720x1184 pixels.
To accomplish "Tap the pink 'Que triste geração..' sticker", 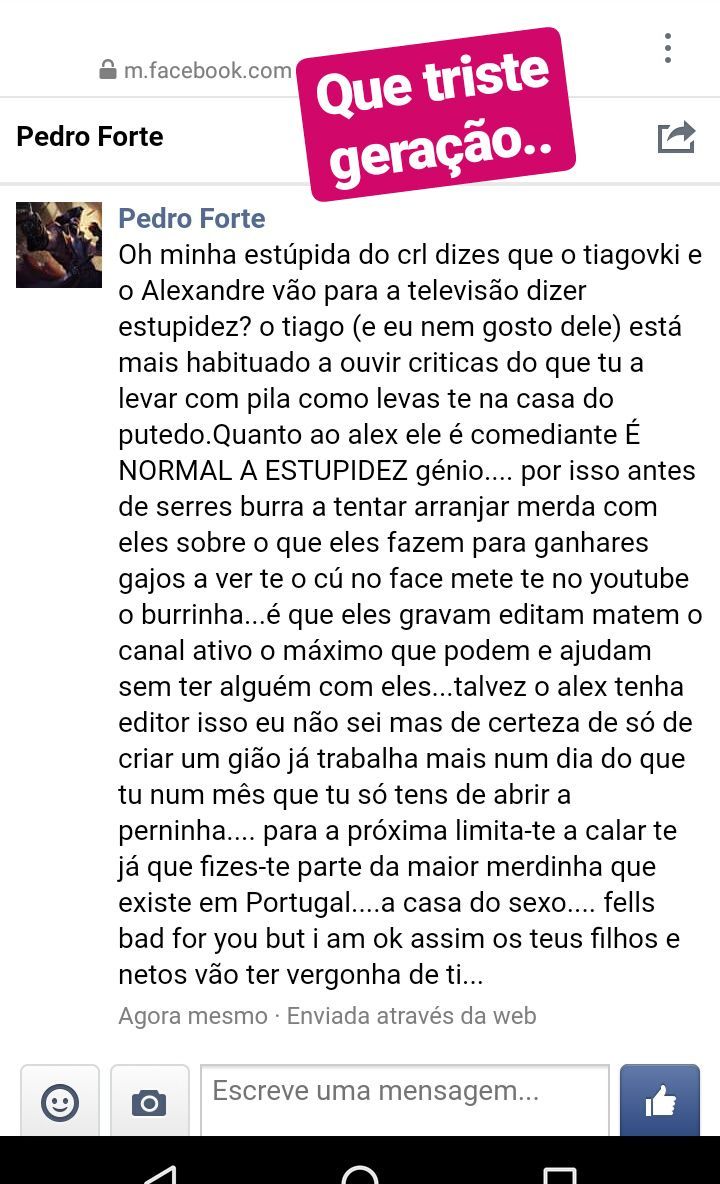I will pos(435,114).
